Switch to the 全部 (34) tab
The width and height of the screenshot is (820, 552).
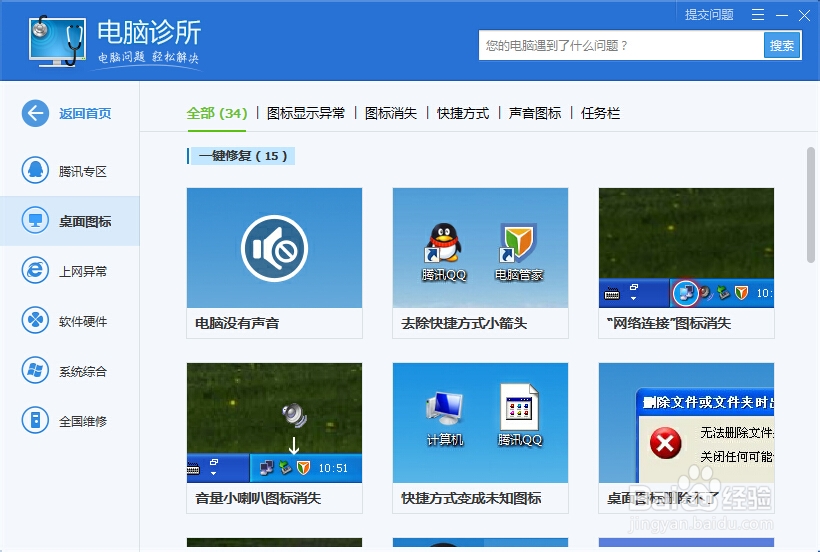coord(217,113)
